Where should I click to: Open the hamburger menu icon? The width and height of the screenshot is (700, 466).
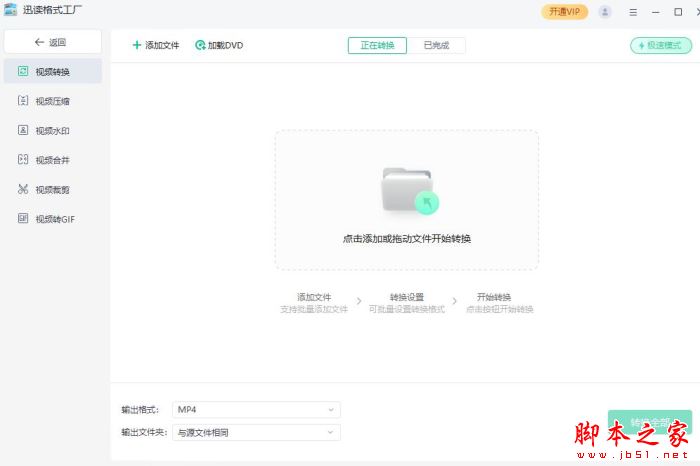point(633,12)
